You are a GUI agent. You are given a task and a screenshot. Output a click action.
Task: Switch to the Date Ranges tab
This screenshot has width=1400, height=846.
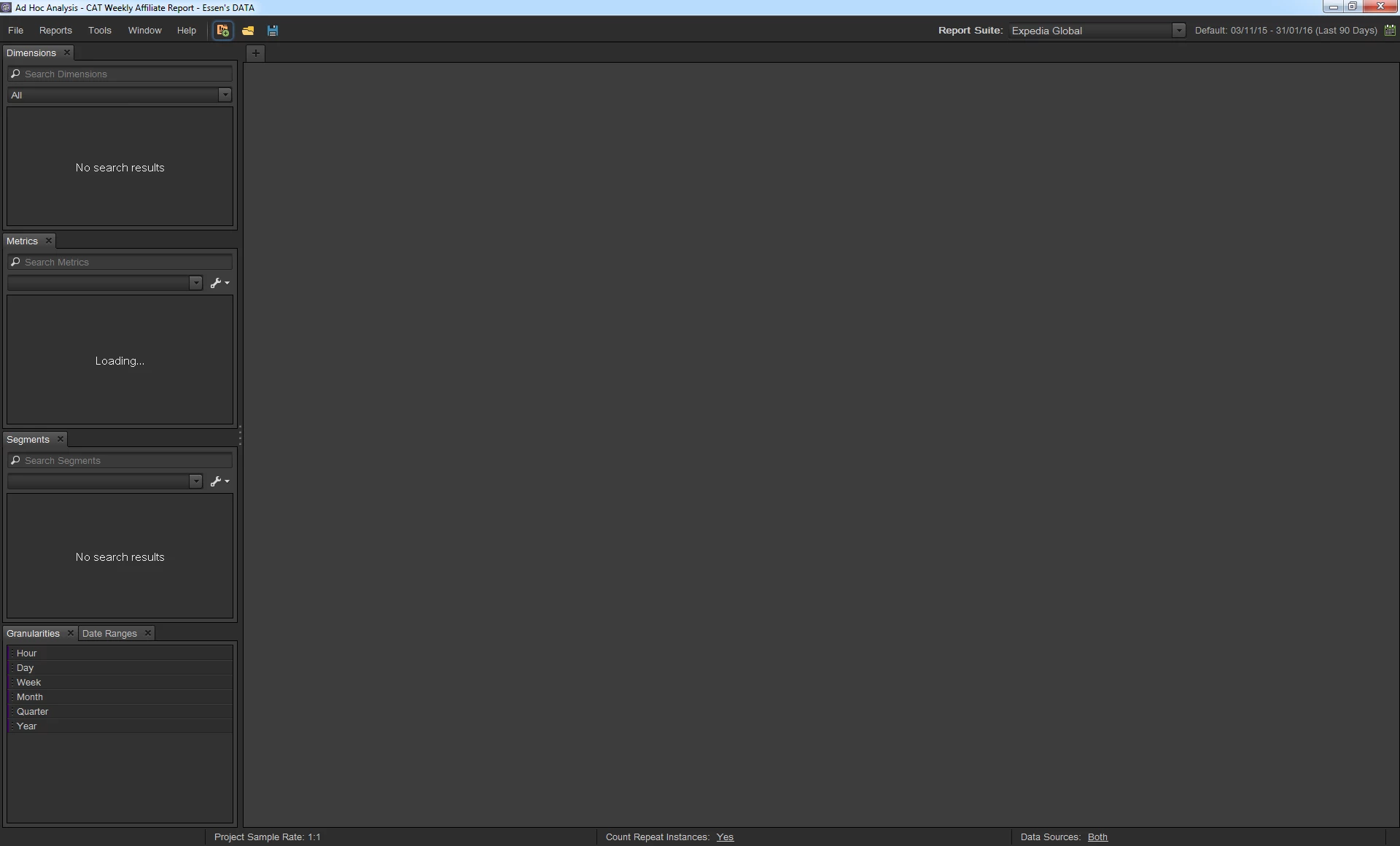pyautogui.click(x=109, y=633)
